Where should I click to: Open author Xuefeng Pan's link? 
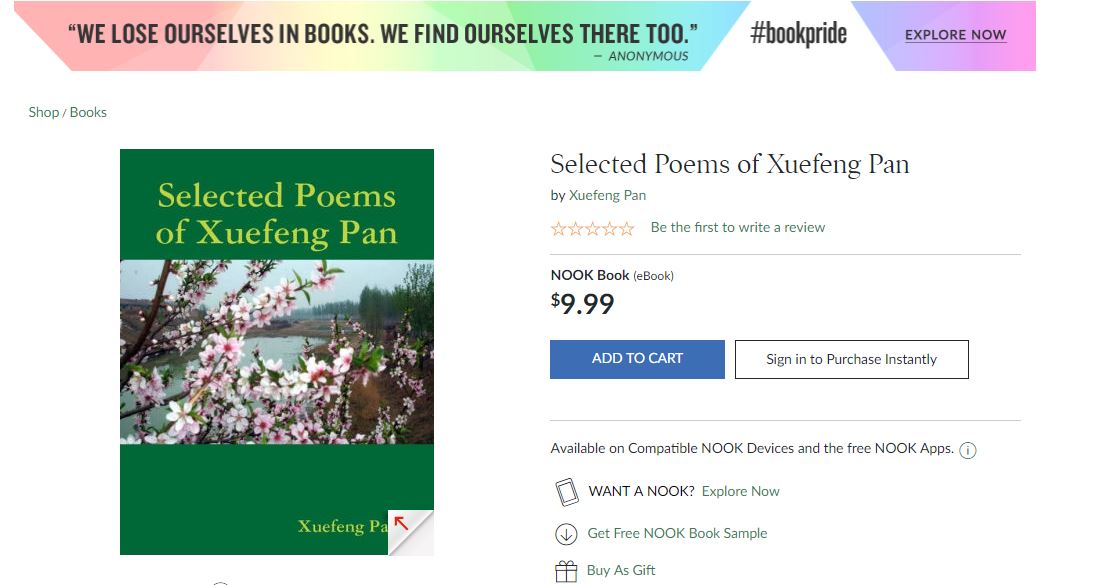coord(607,195)
